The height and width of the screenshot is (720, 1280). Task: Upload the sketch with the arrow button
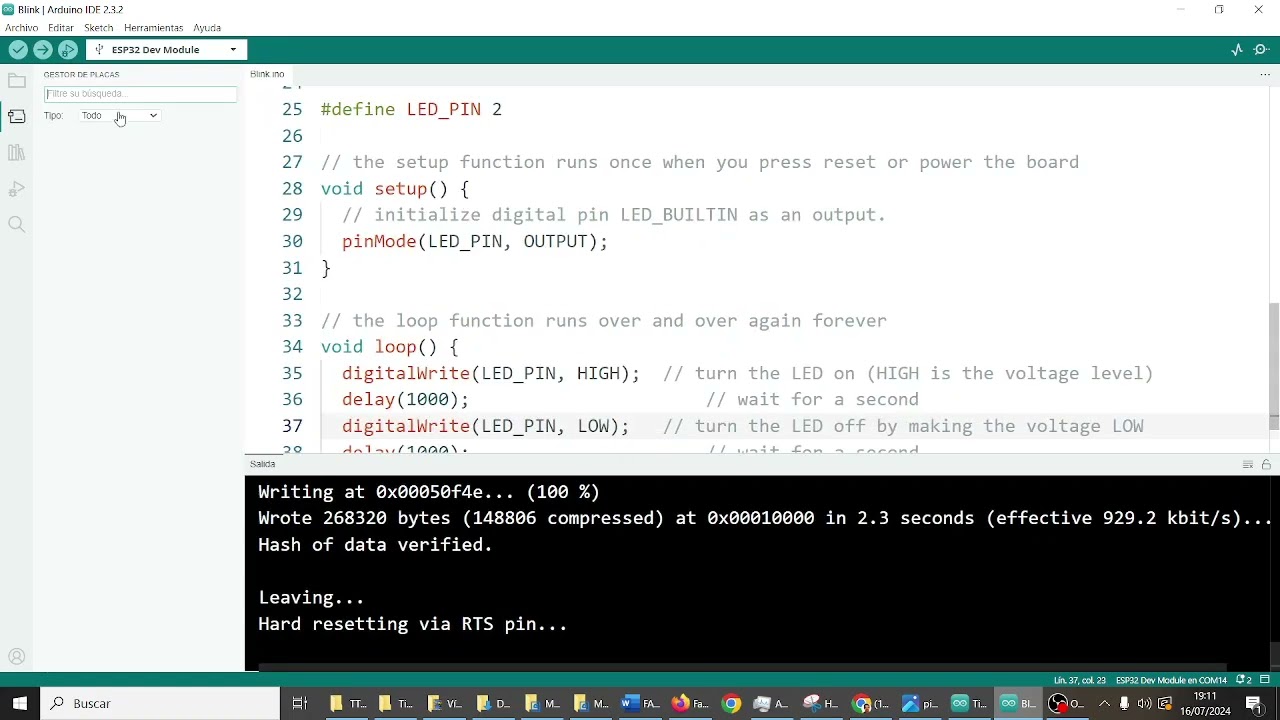[43, 49]
